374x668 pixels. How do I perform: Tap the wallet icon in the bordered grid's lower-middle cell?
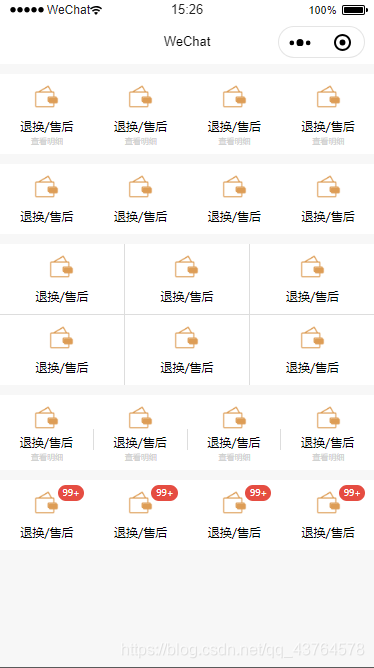coord(187,338)
